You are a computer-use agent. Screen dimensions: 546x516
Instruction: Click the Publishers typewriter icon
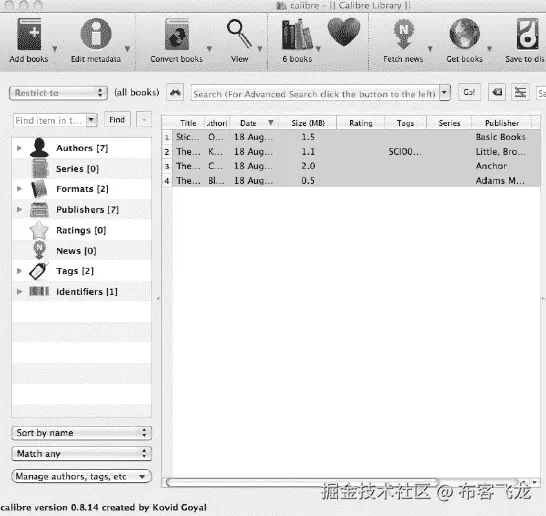point(39,210)
